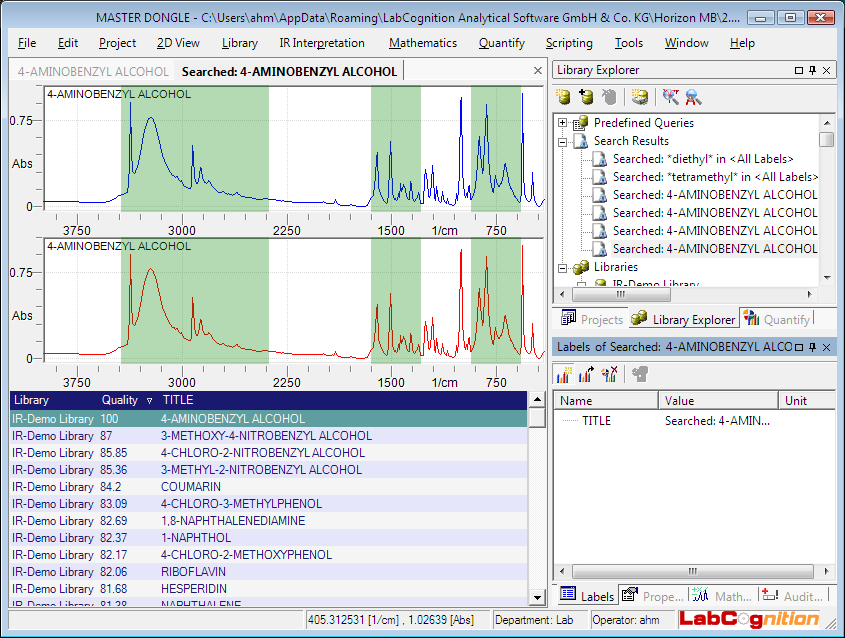Click the edit label arrow icon
The width and height of the screenshot is (845, 638).
pyautogui.click(x=587, y=375)
